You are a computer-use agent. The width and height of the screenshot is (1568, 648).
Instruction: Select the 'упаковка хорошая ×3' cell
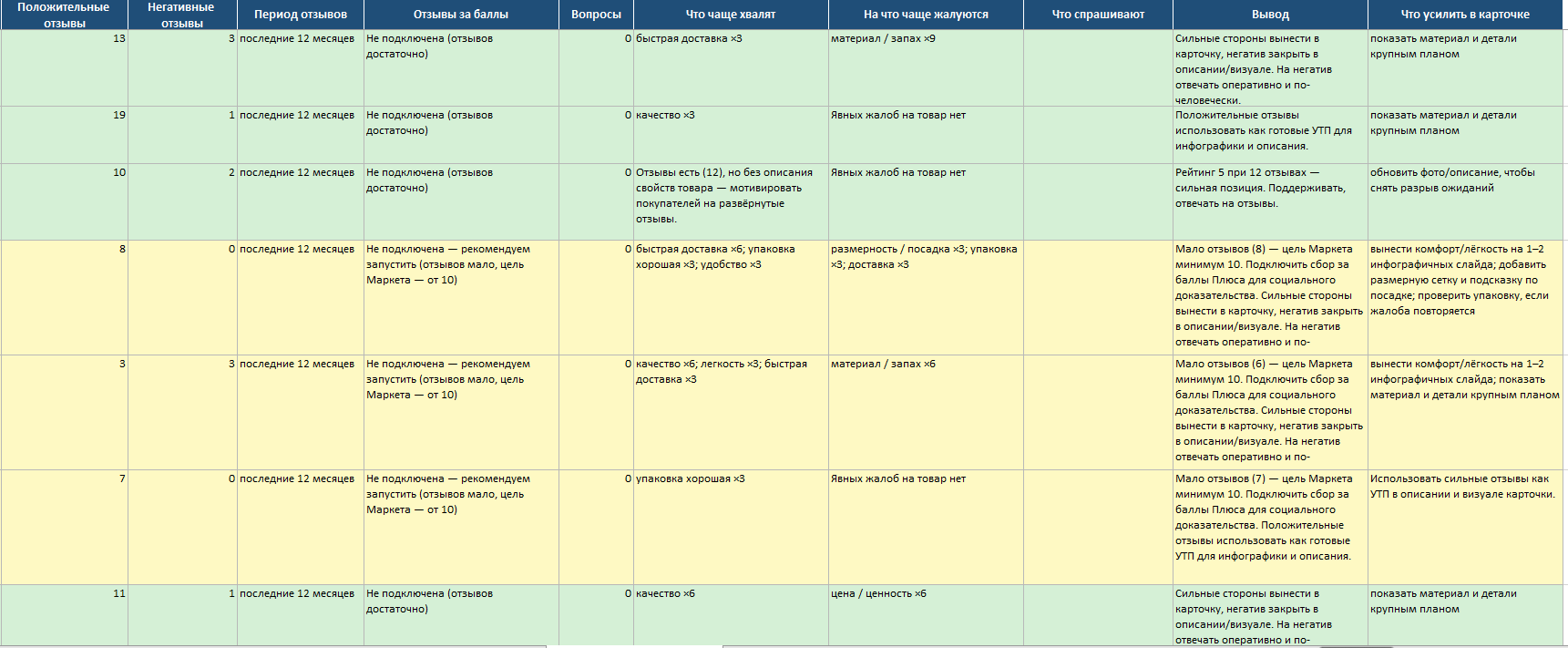(x=731, y=528)
